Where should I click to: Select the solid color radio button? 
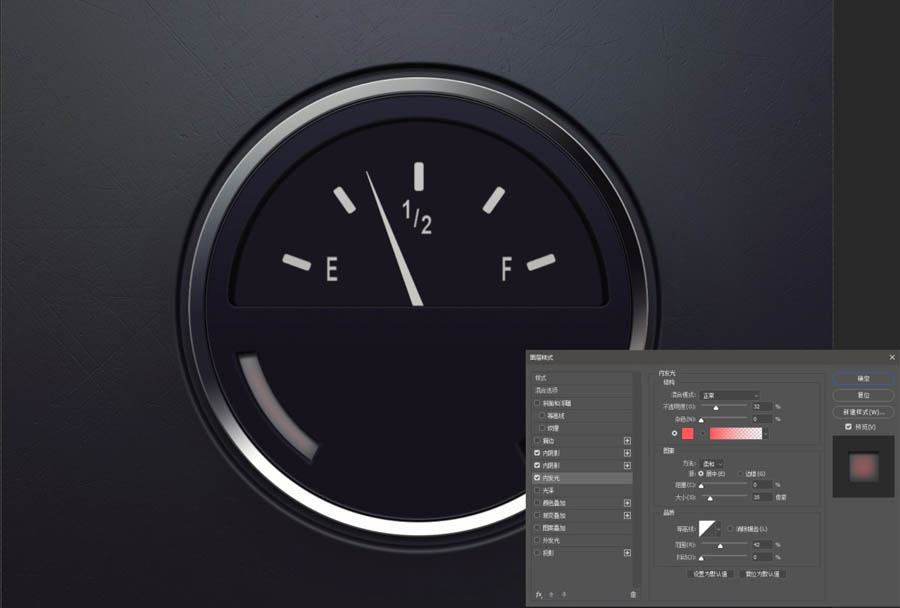[x=674, y=433]
